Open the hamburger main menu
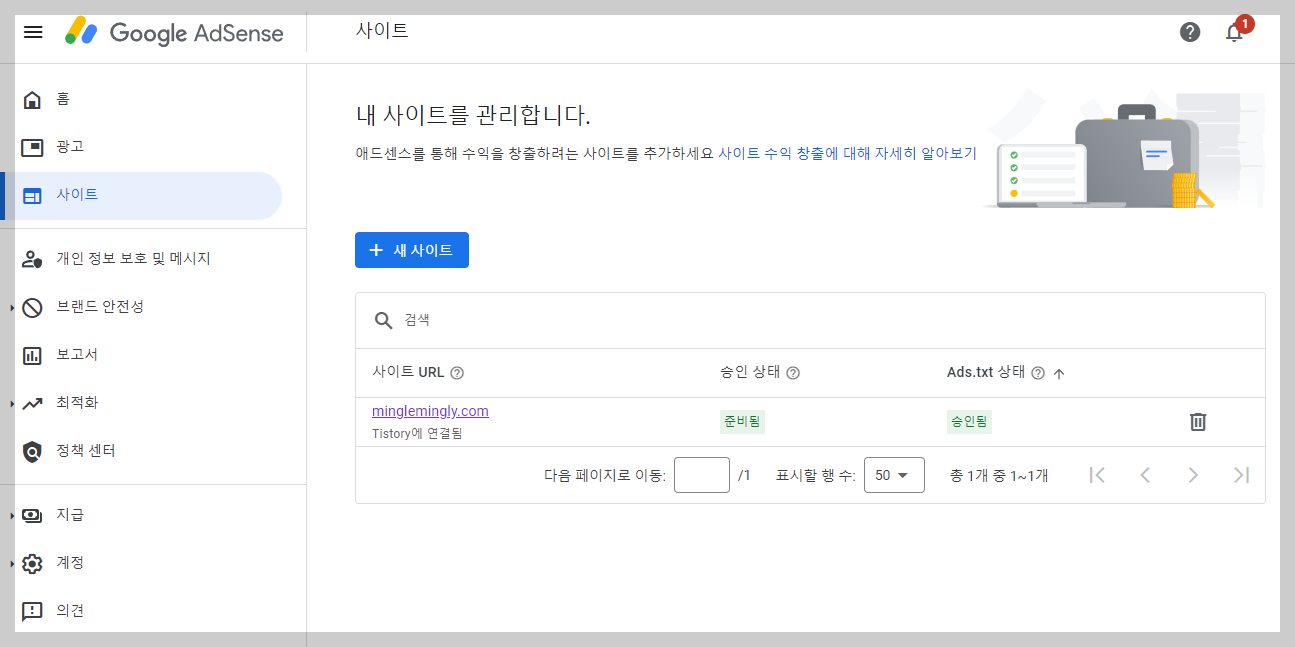This screenshot has height=647, width=1295. tap(33, 32)
